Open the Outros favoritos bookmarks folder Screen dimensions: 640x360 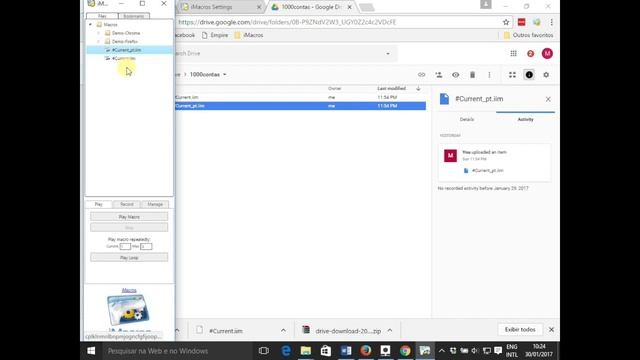528,35
